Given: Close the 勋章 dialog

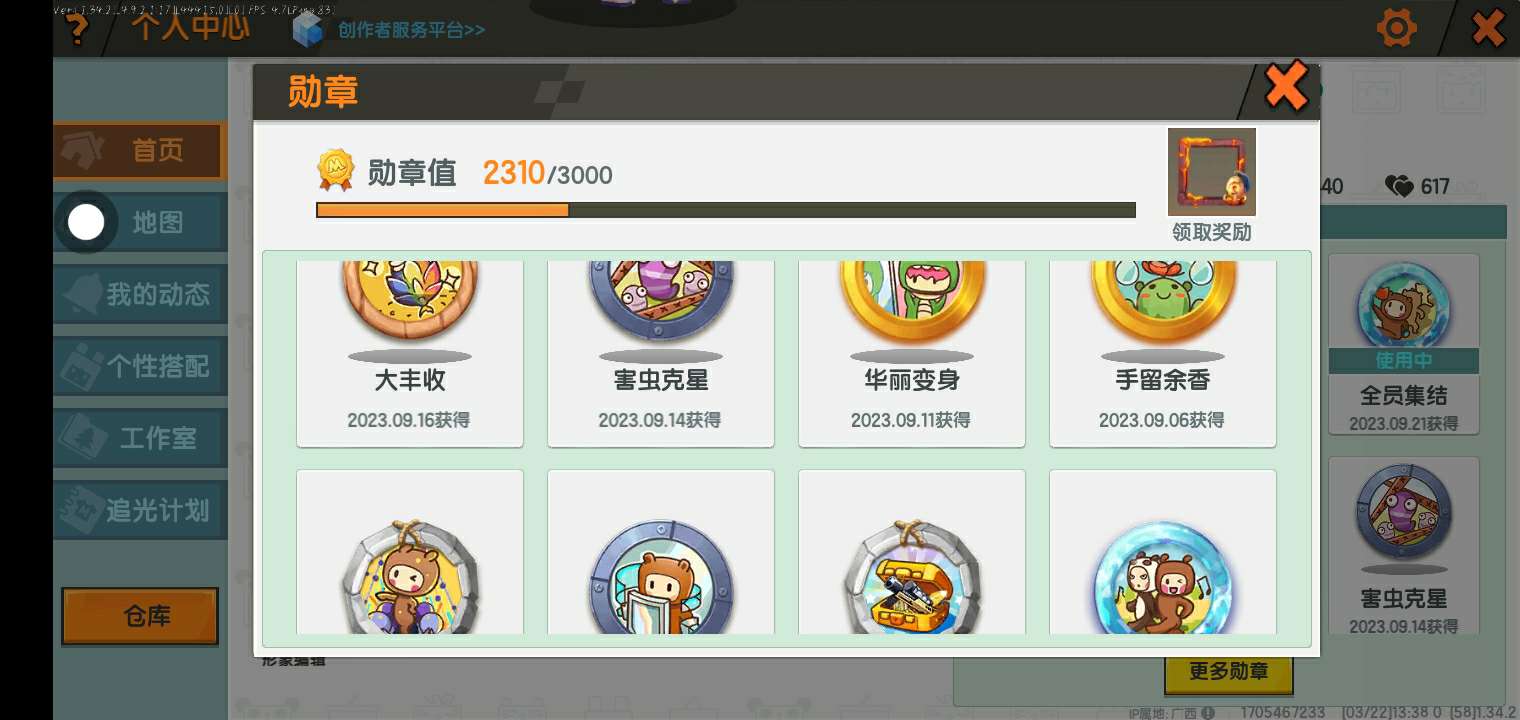Looking at the screenshot, I should [x=1286, y=87].
